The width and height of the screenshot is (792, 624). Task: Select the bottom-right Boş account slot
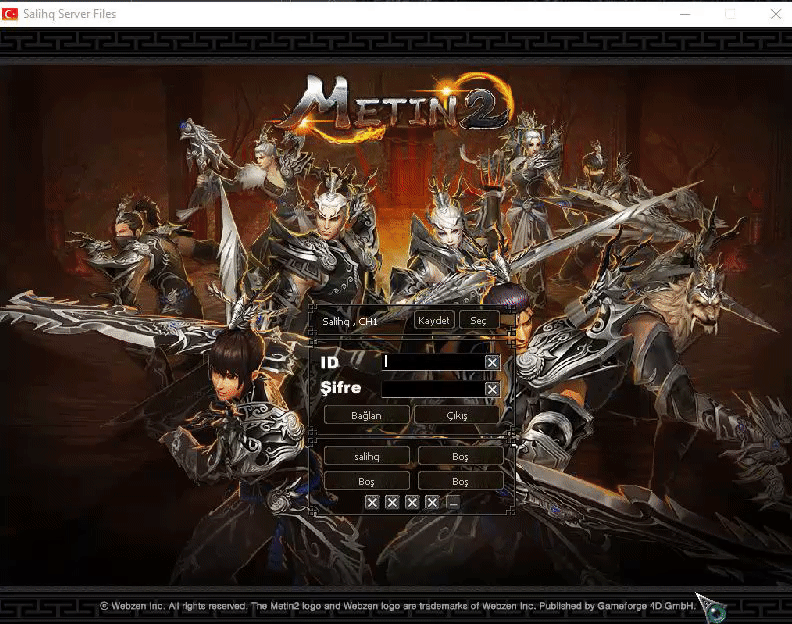(x=461, y=481)
